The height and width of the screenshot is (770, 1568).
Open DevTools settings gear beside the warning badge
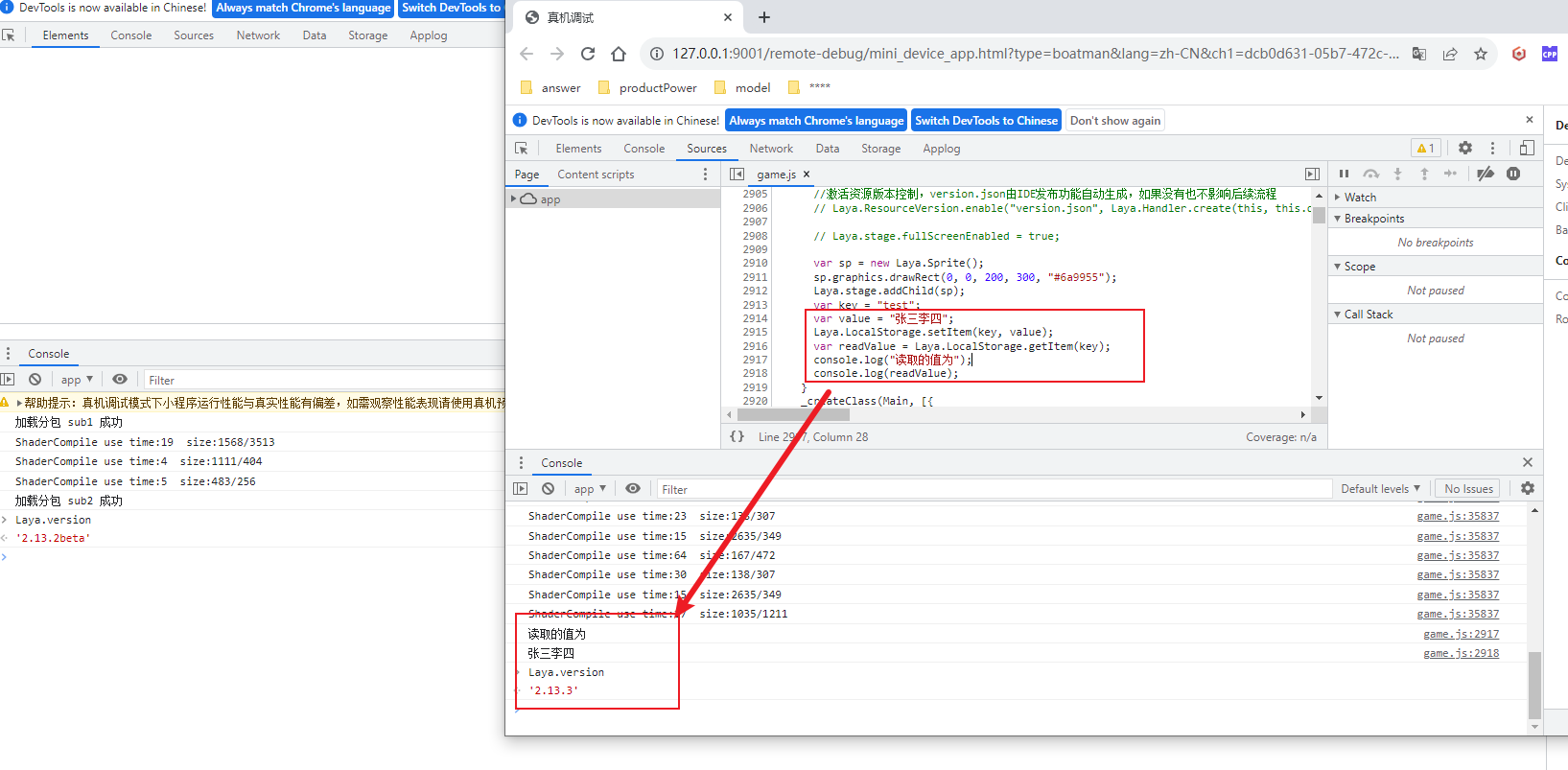(x=1464, y=148)
